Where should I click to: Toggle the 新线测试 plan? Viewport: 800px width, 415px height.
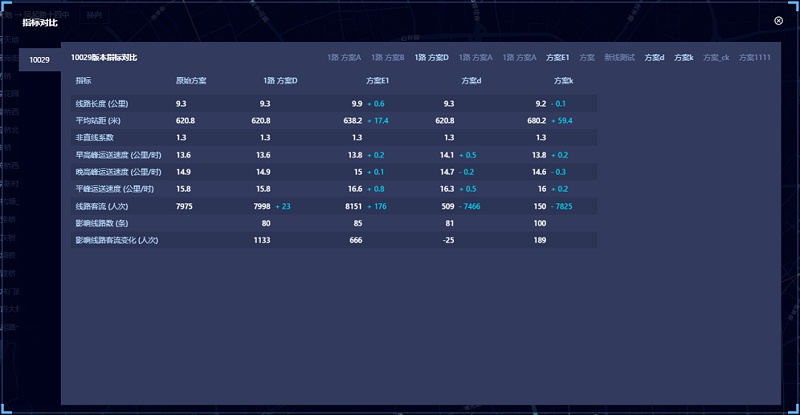619,57
